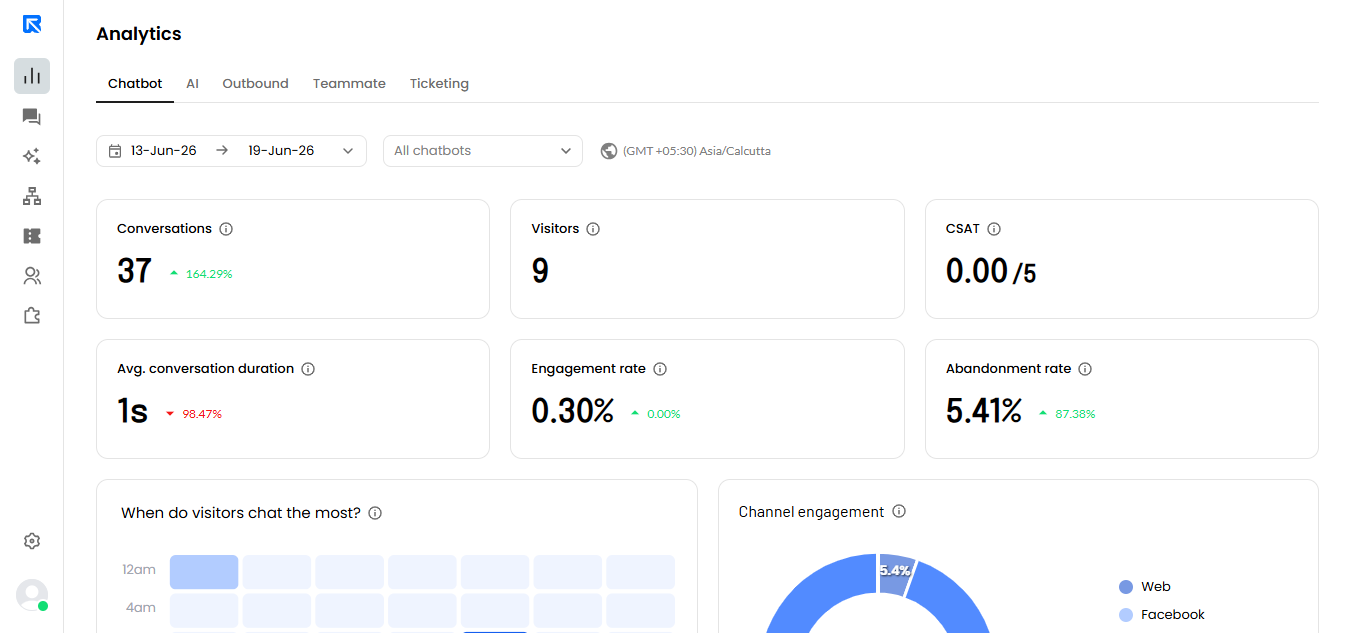Open the ticketing ticket sidebar icon
The height and width of the screenshot is (633, 1350).
32,236
